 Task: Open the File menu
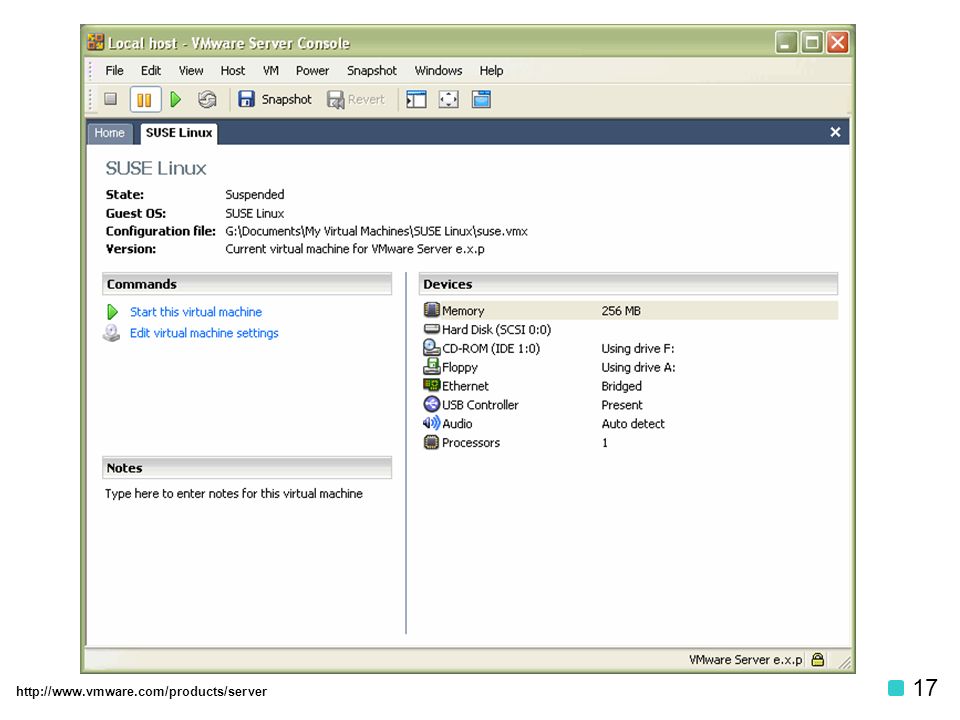pos(114,70)
